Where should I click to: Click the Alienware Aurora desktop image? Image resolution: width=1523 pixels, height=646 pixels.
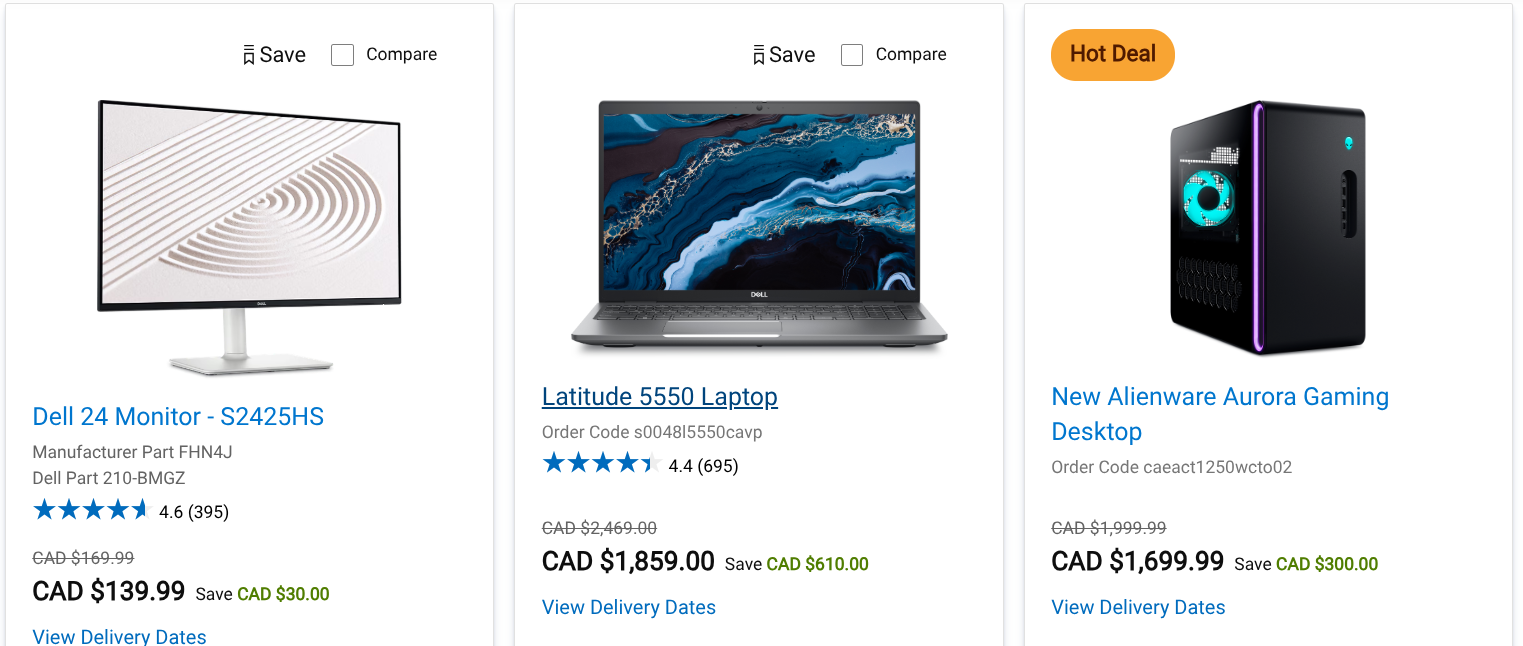point(1267,227)
